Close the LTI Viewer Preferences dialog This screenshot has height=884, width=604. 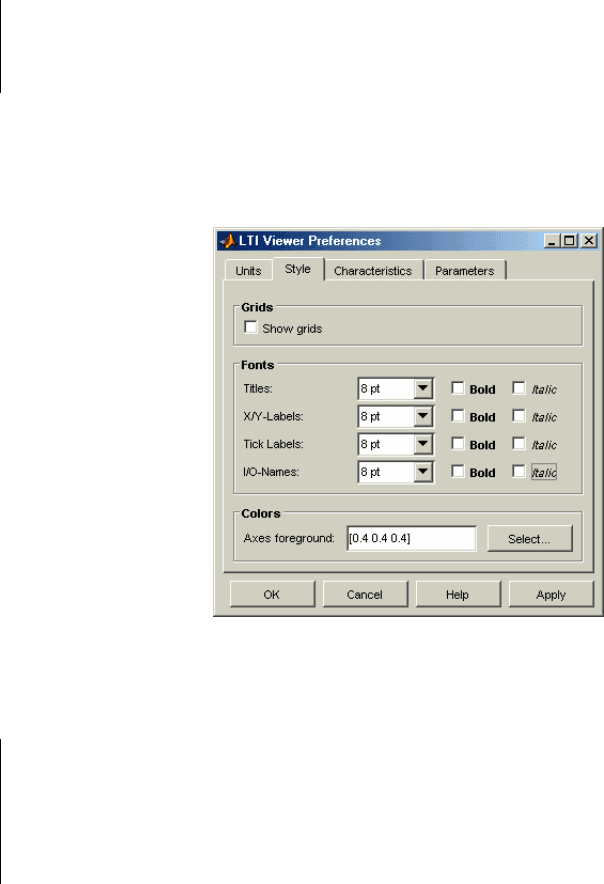(589, 241)
